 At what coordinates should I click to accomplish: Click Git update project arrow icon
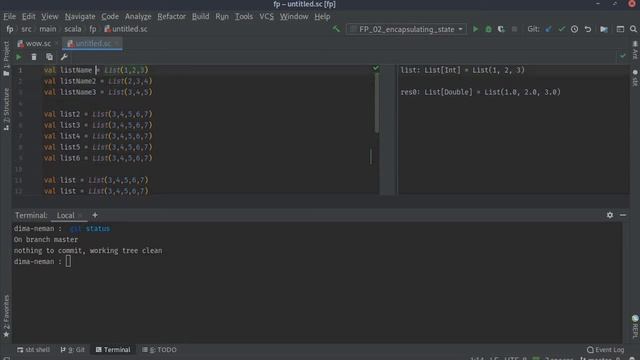tap(549, 29)
